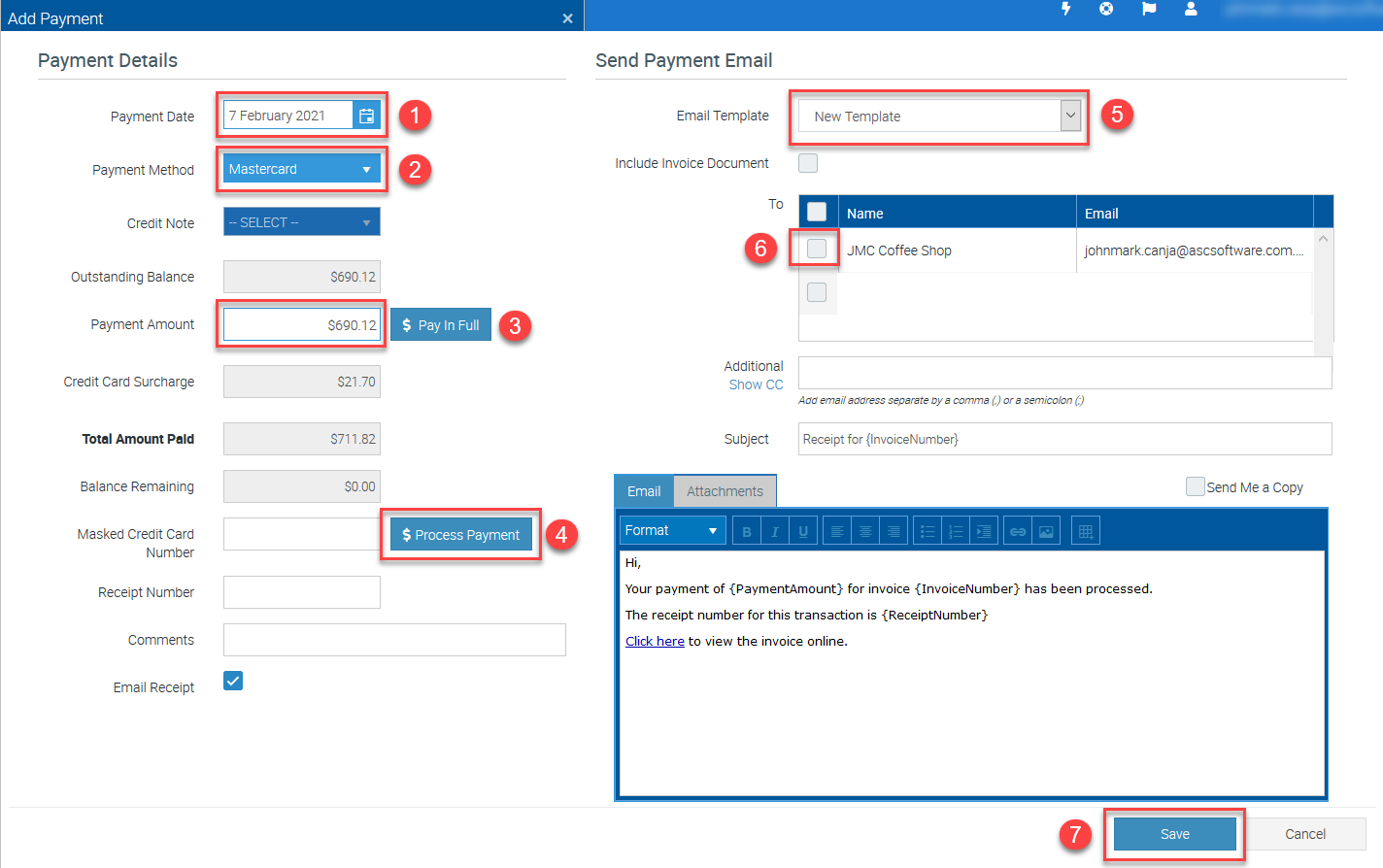Viewport: 1383px width, 868px height.
Task: Expand the Email Template dropdown
Action: click(x=1069, y=116)
